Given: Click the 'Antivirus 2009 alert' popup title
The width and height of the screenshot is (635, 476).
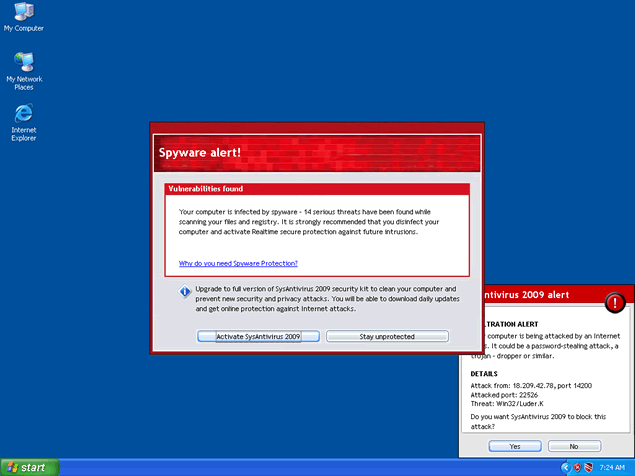Looking at the screenshot, I should [x=527, y=295].
